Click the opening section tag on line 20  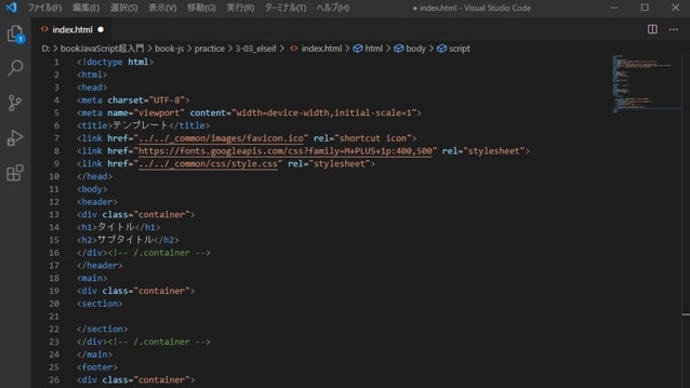point(100,304)
